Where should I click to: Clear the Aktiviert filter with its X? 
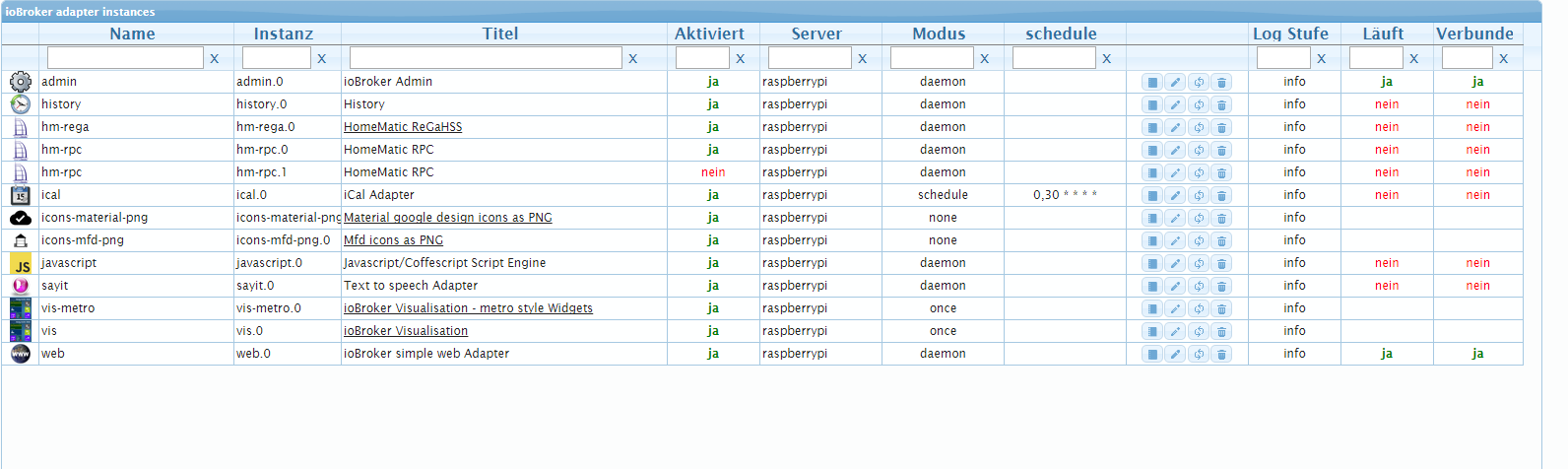coord(741,59)
